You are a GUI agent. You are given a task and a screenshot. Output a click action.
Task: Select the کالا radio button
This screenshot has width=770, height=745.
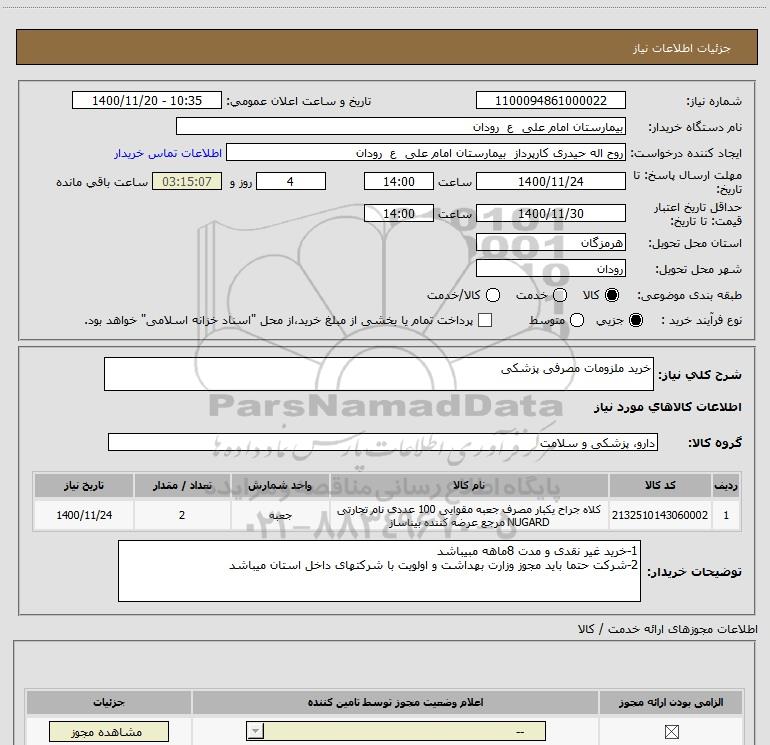pyautogui.click(x=612, y=295)
